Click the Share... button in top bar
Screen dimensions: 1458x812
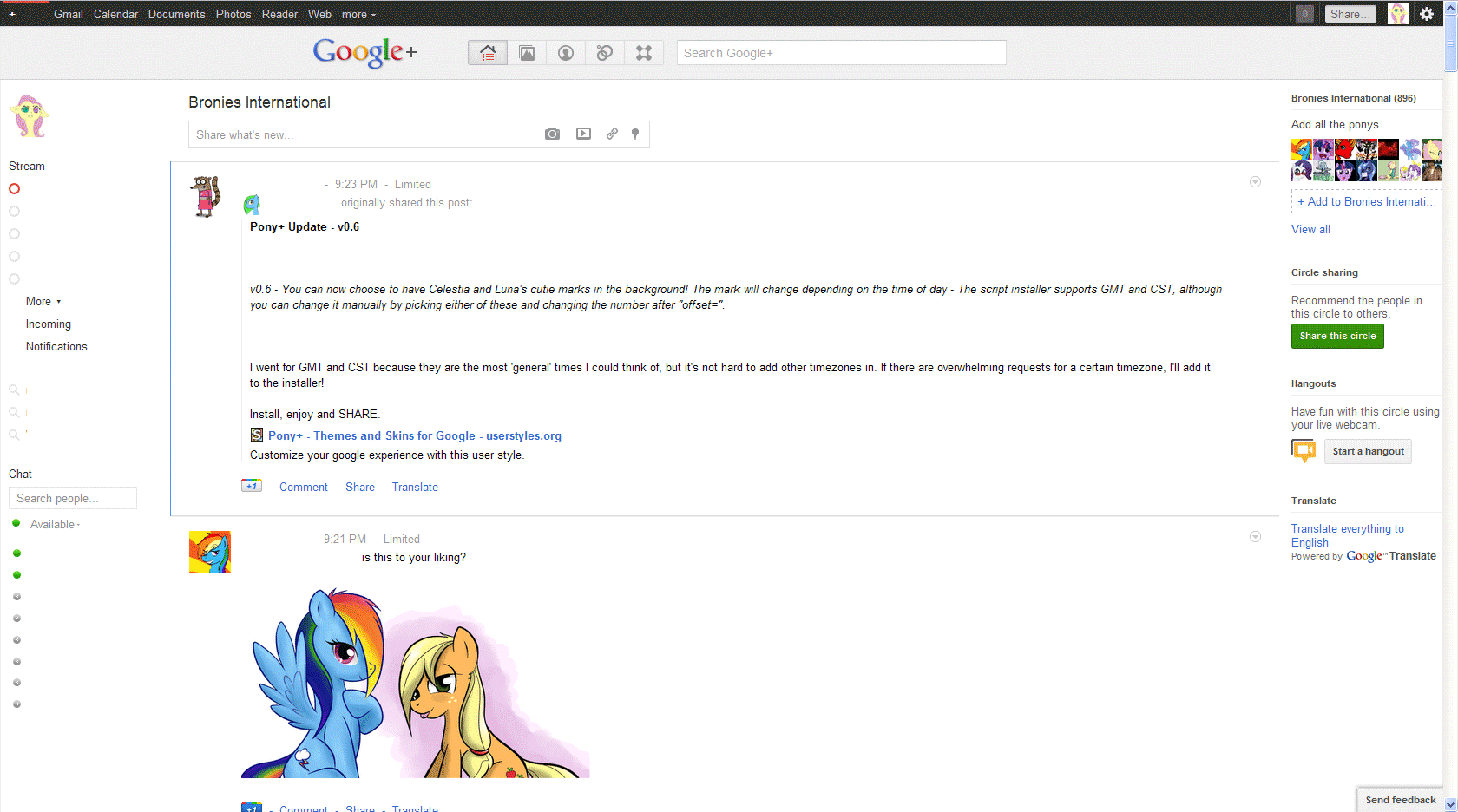point(1350,14)
